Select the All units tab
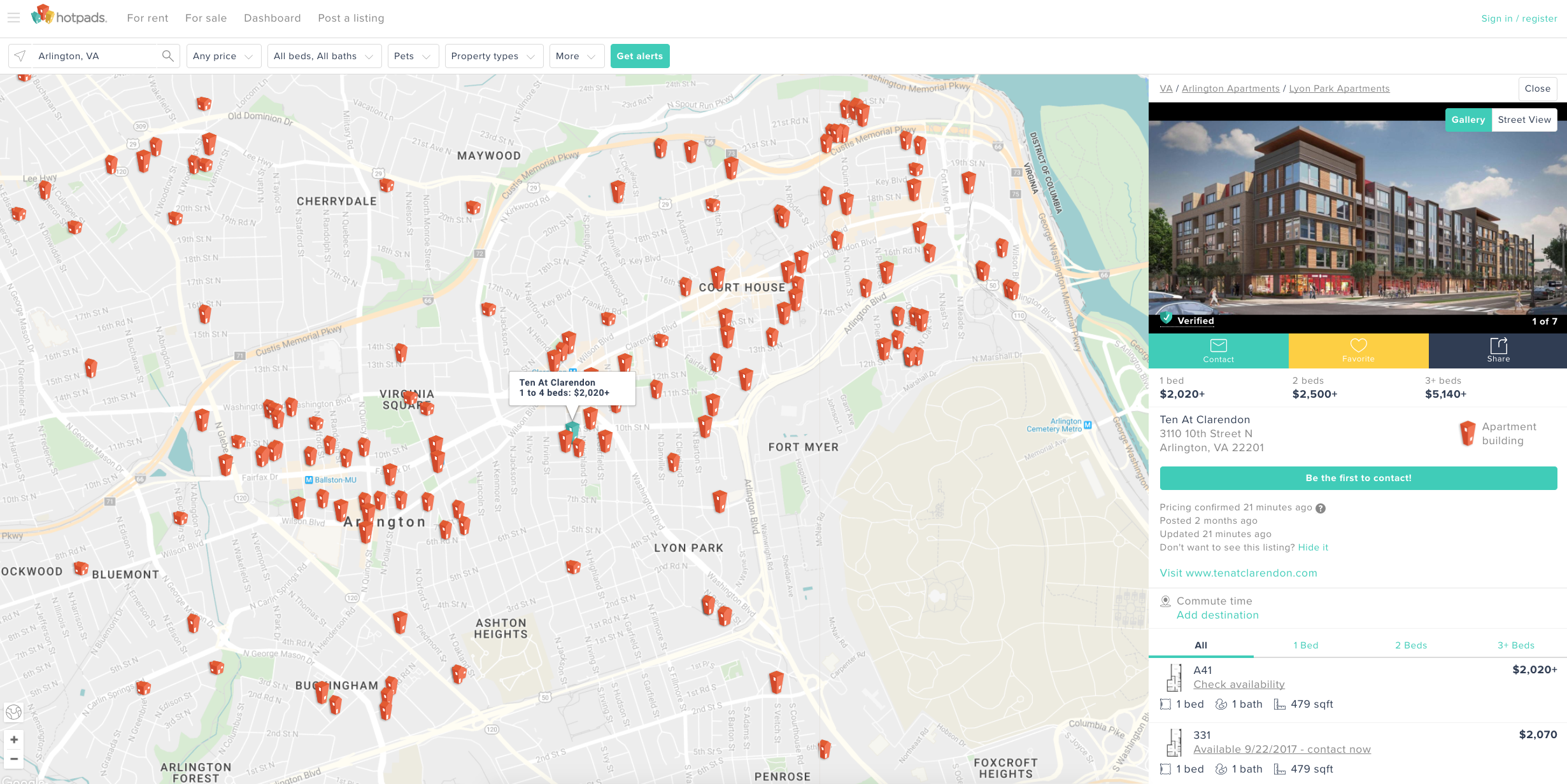Viewport: 1567px width, 784px height. [1201, 645]
